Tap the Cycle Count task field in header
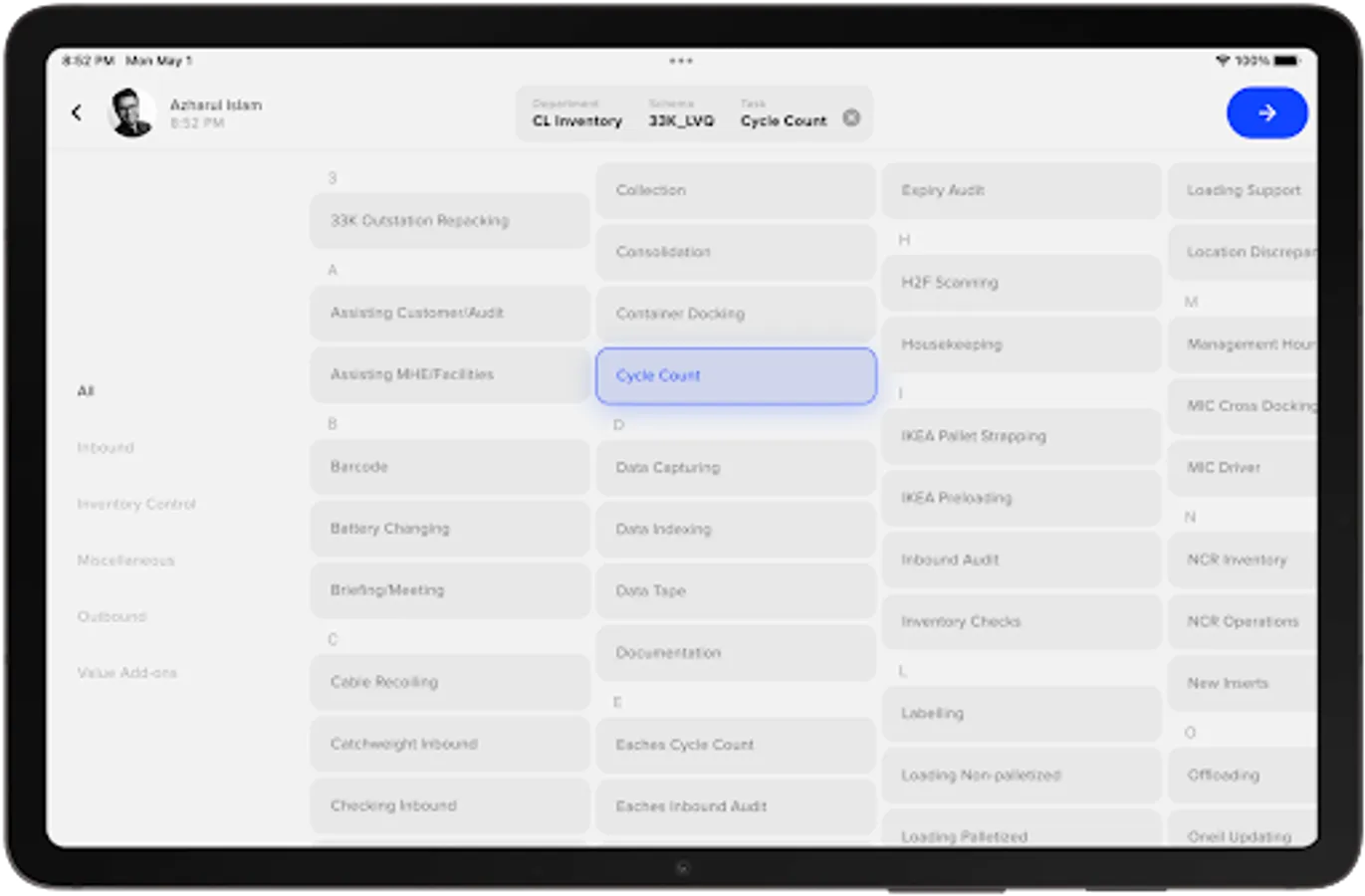Image resolution: width=1365 pixels, height=896 pixels. coord(784,113)
